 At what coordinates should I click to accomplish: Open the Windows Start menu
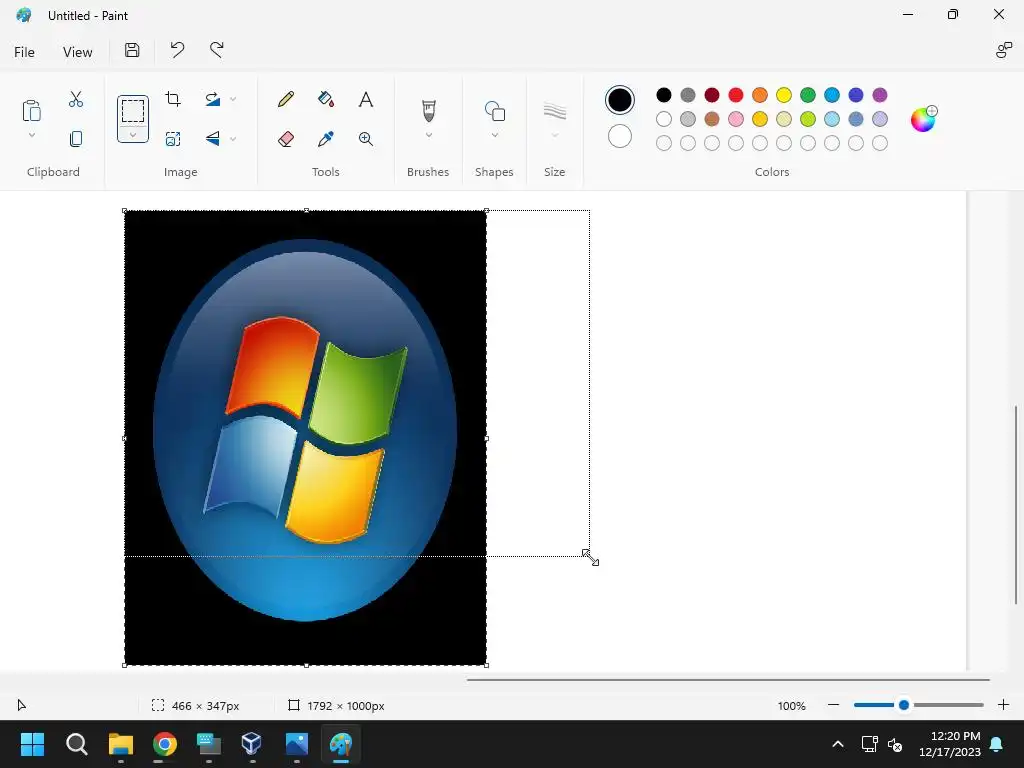coord(32,744)
